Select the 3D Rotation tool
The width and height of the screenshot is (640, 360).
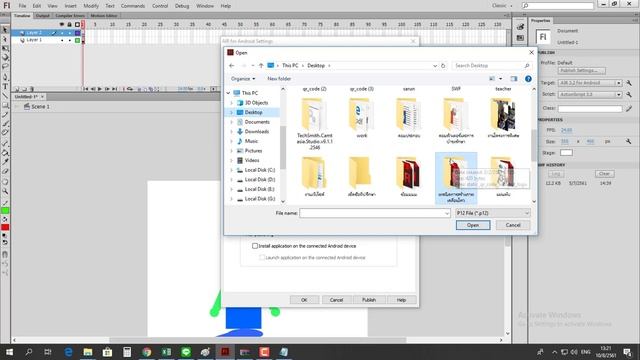pyautogui.click(x=5, y=58)
